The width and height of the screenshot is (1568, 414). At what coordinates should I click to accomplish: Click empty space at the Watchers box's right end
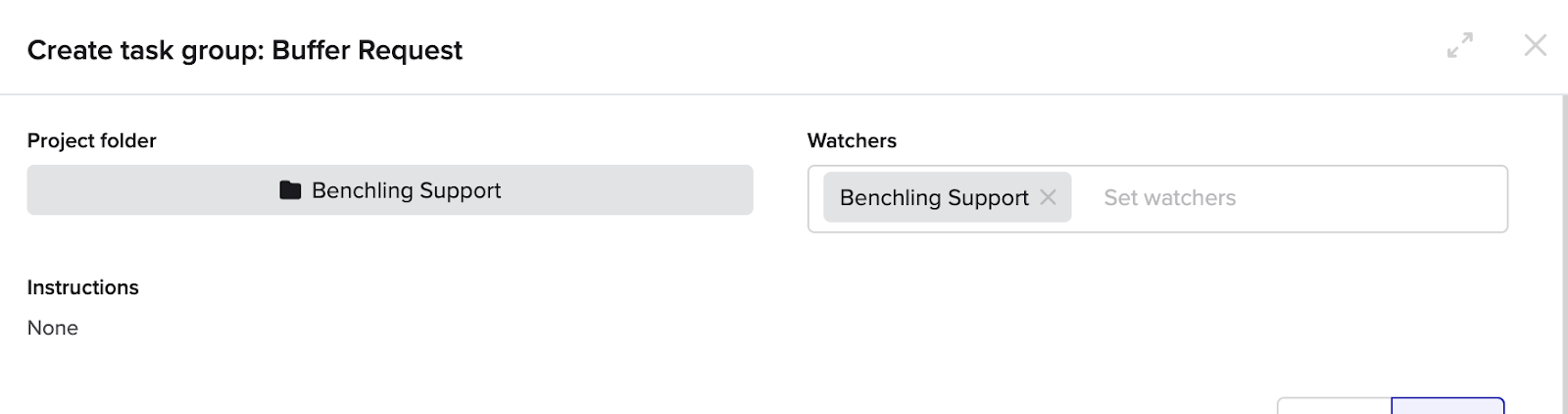tap(1421, 199)
